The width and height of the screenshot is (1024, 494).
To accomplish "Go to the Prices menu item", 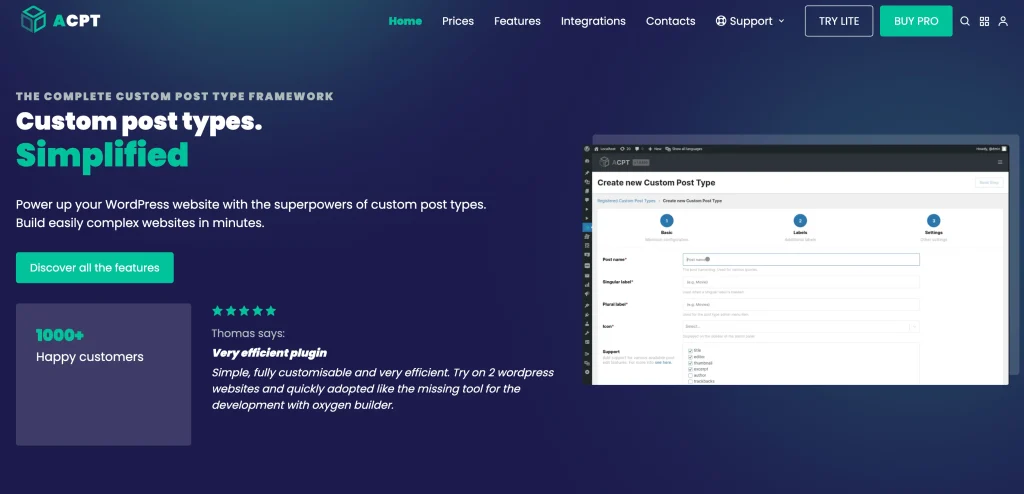I will pyautogui.click(x=458, y=21).
